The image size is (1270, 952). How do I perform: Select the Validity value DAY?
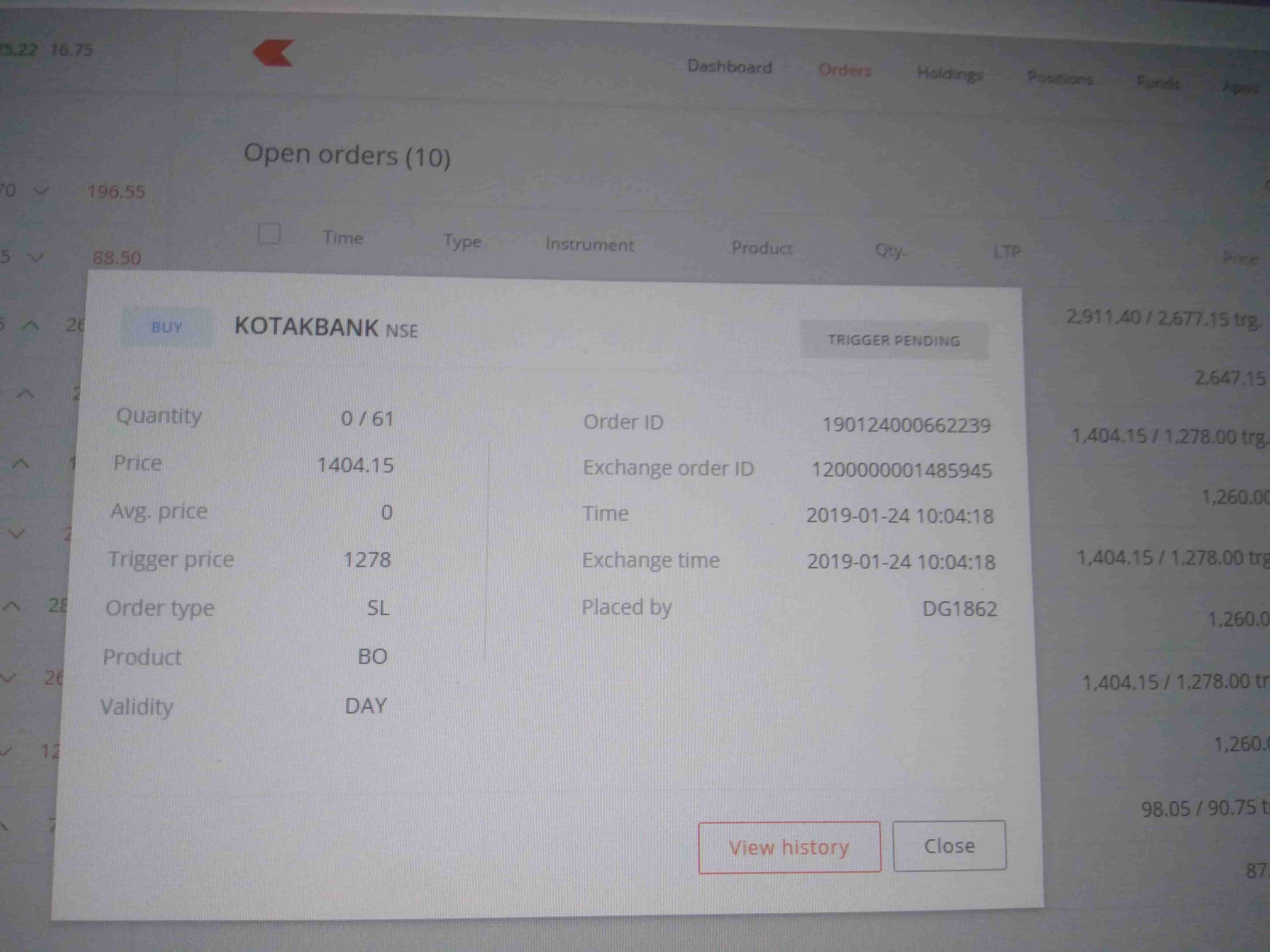[x=366, y=706]
